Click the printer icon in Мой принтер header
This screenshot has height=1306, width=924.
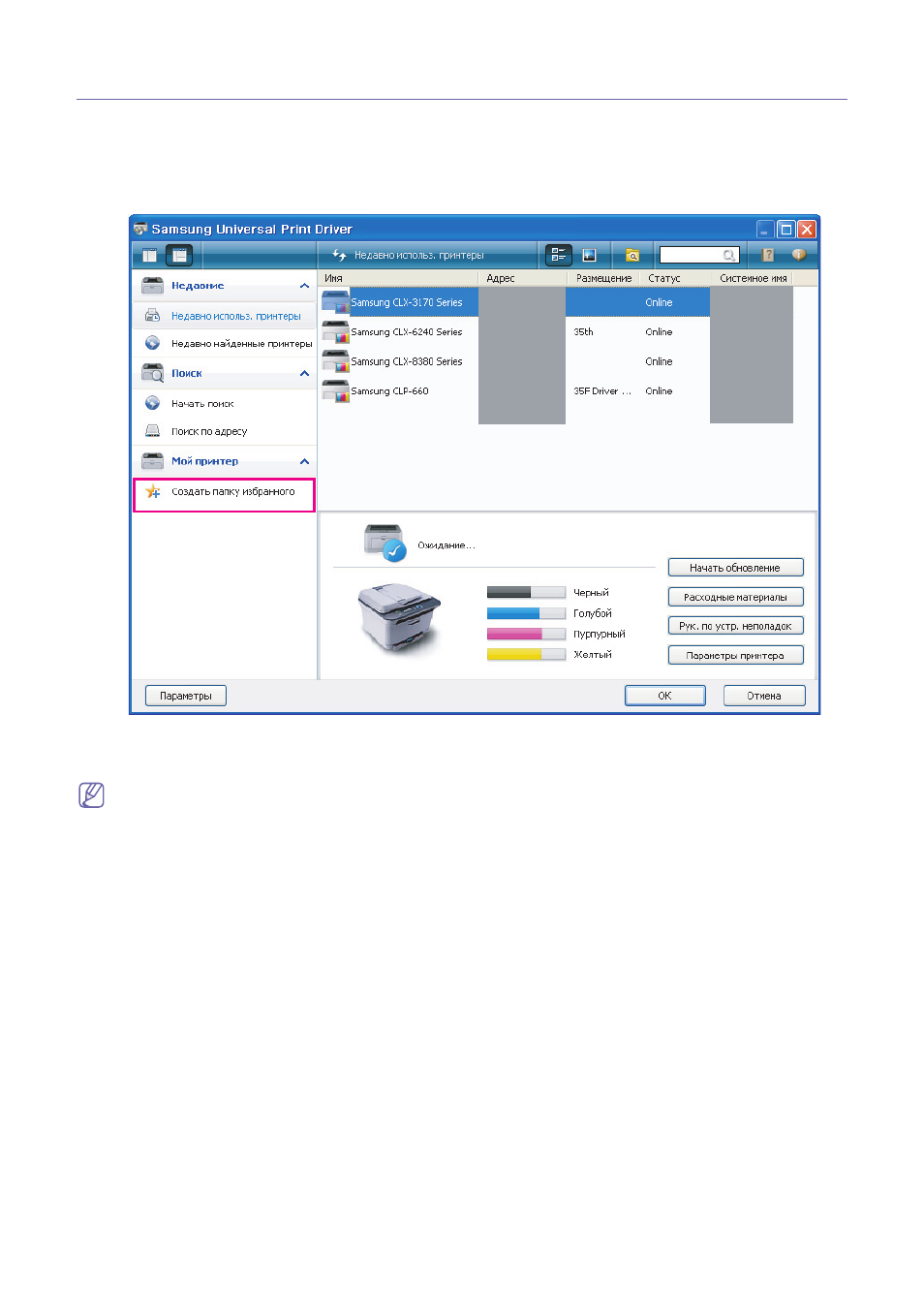click(153, 461)
